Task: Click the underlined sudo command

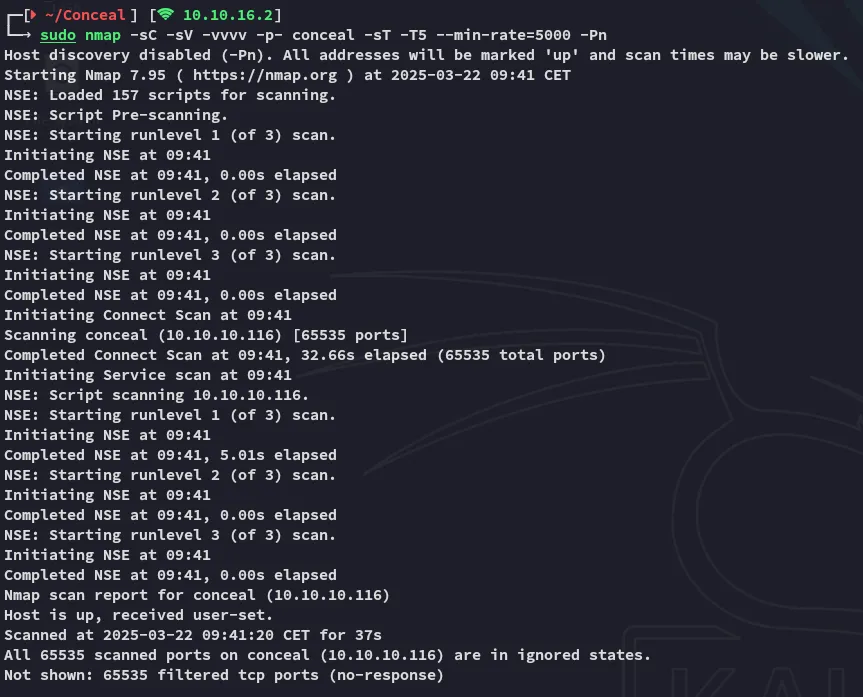Action: point(59,35)
